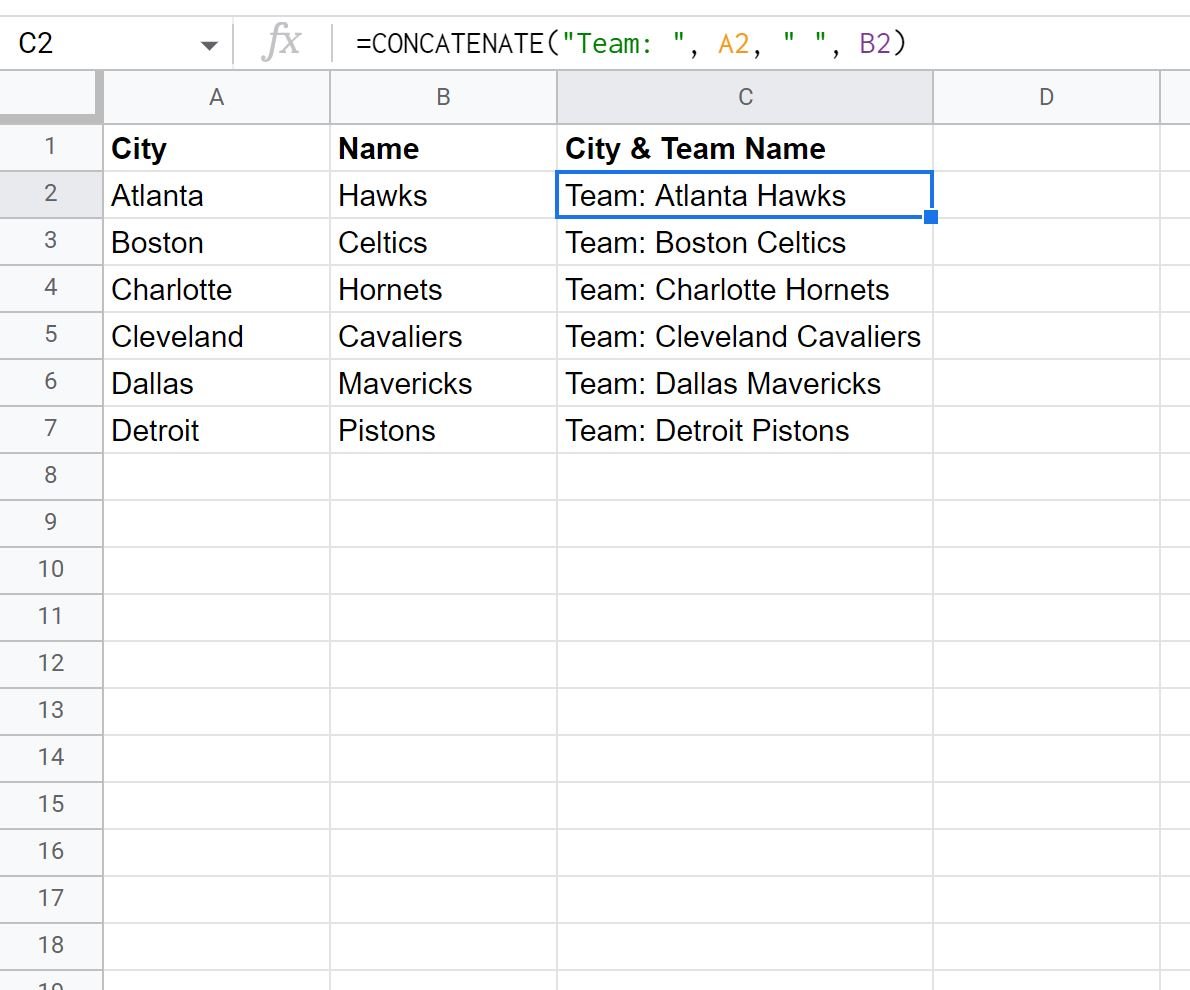Select the Celtics cell
The width and height of the screenshot is (1190, 990).
[x=443, y=242]
